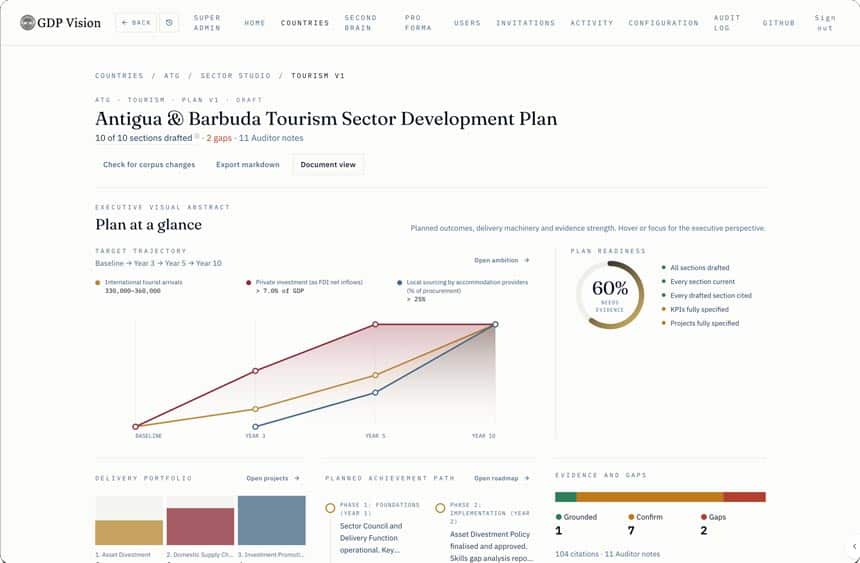Open the Pro Forma nav item
This screenshot has height=563, width=860.
click(x=418, y=22)
